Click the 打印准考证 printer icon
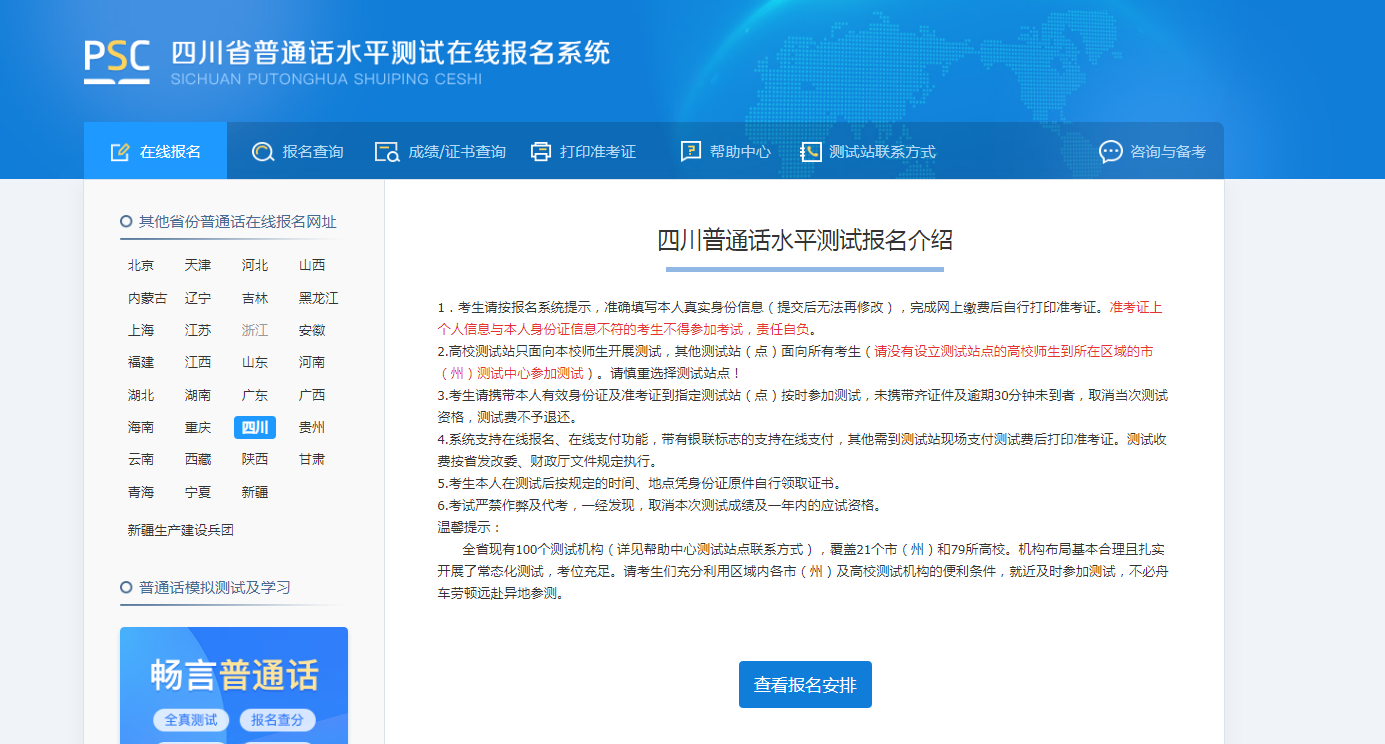 point(541,152)
